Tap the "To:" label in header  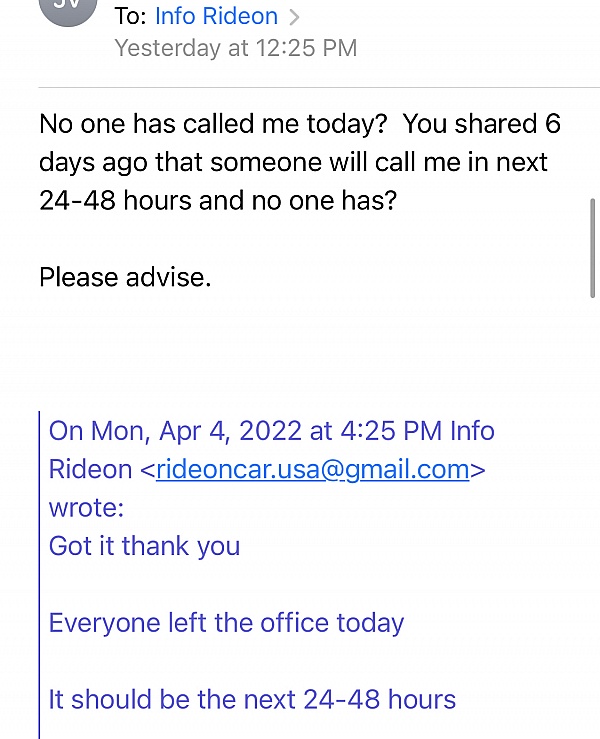[x=130, y=16]
